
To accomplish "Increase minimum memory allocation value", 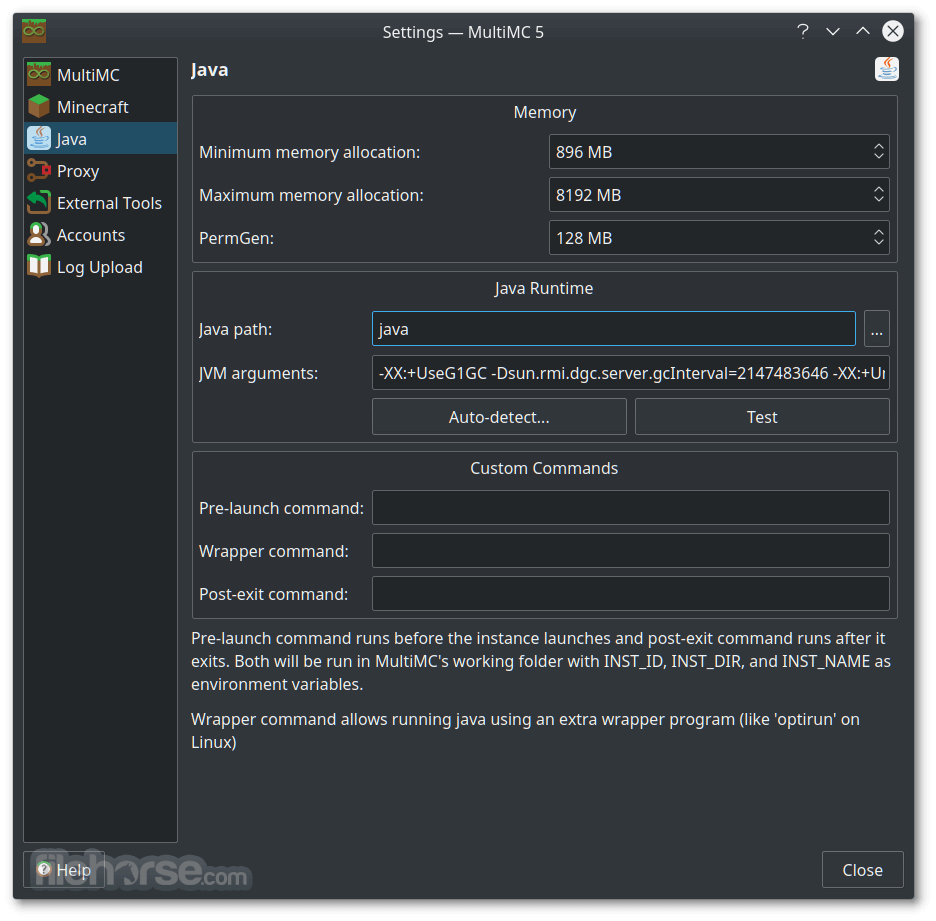I will point(878,146).
